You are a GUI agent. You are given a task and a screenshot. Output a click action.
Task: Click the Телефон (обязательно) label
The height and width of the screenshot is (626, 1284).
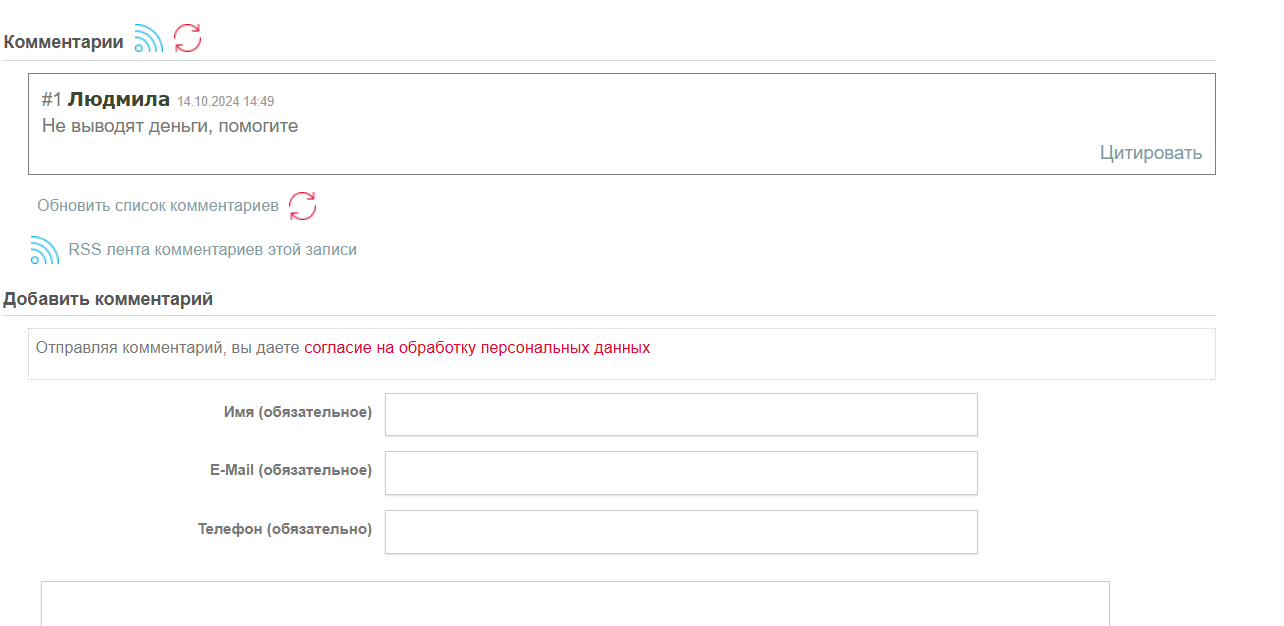point(285,529)
